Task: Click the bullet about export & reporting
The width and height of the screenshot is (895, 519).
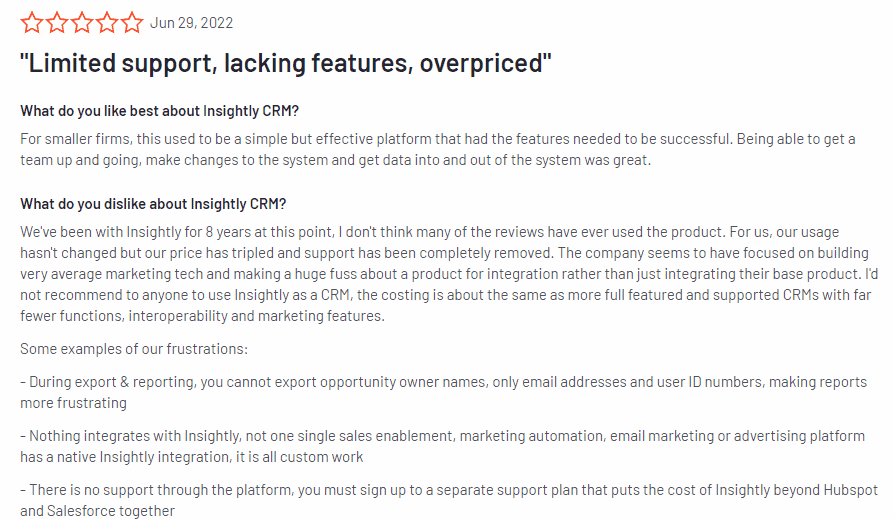Action: [444, 392]
